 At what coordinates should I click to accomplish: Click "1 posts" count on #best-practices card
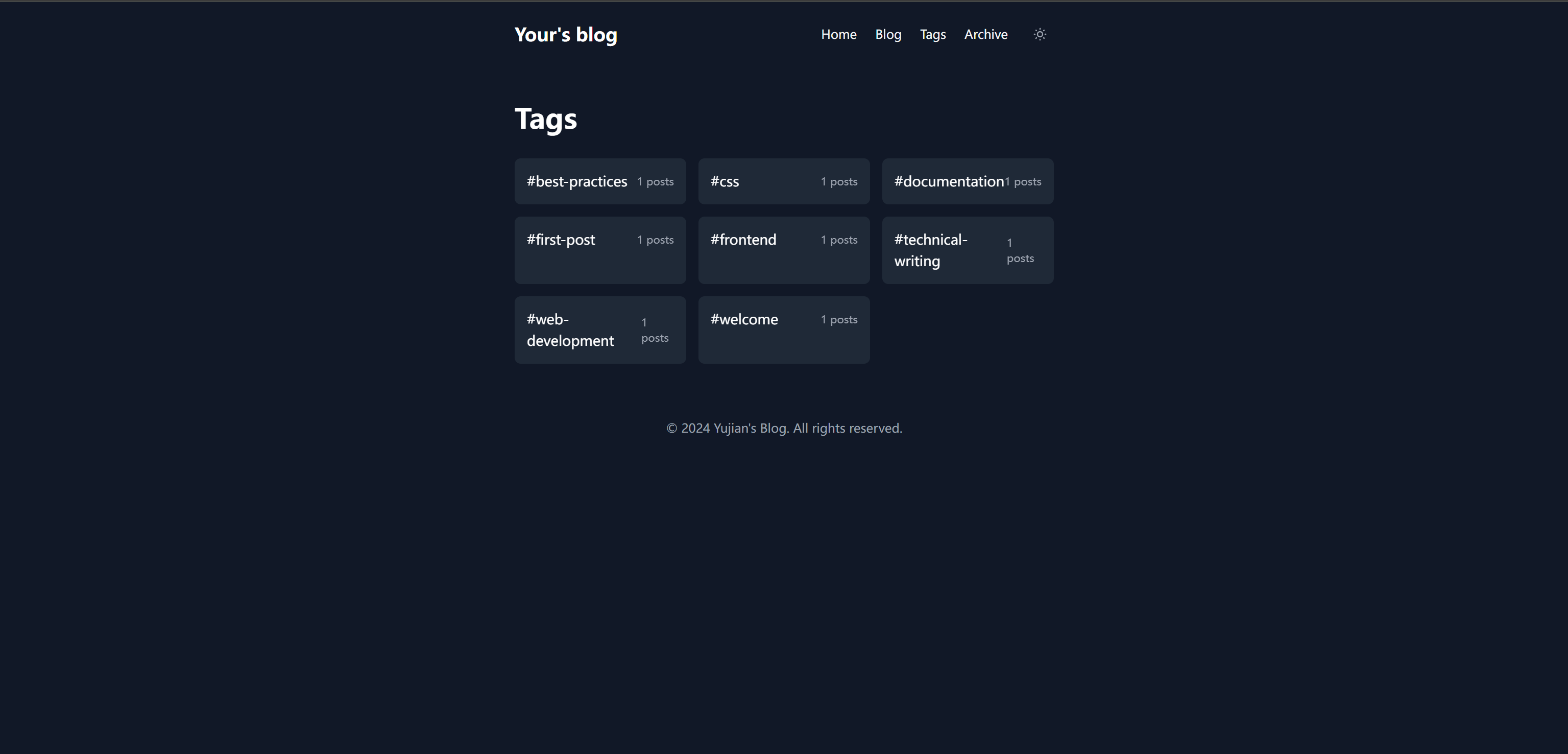[x=655, y=181]
